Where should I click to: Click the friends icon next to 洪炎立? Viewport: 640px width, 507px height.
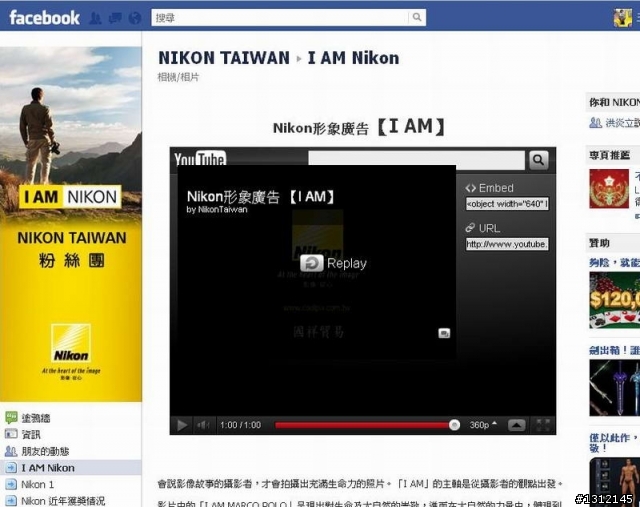[596, 122]
